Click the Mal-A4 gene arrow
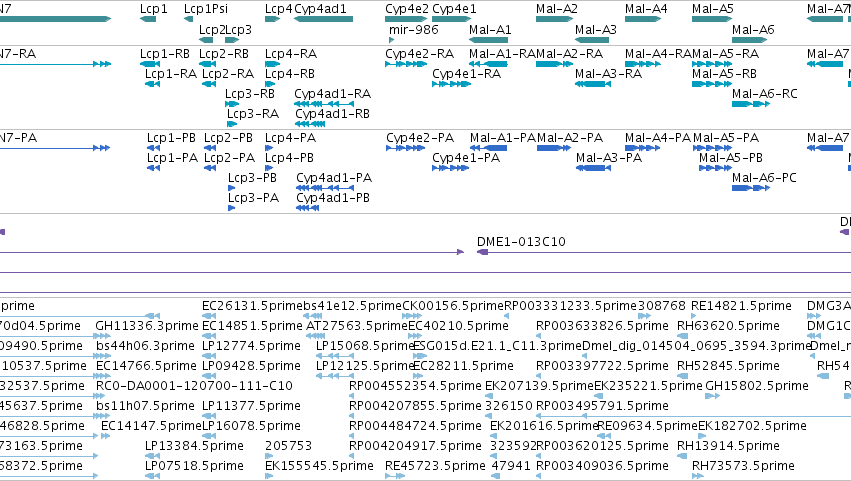The height and width of the screenshot is (481, 851). pyautogui.click(x=643, y=19)
